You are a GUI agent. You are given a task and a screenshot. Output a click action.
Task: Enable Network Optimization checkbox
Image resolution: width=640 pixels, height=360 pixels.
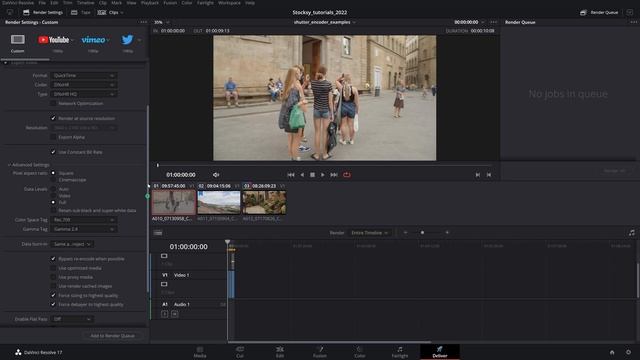click(53, 104)
